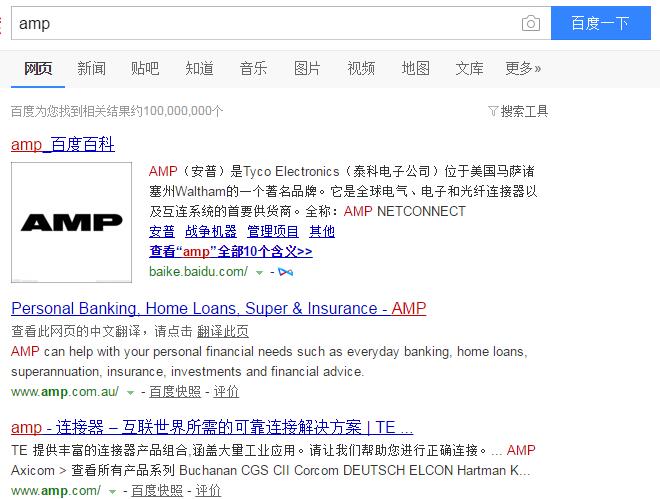The width and height of the screenshot is (660, 499).
Task: Open the 战争机器 meaning link
Action: [211, 231]
